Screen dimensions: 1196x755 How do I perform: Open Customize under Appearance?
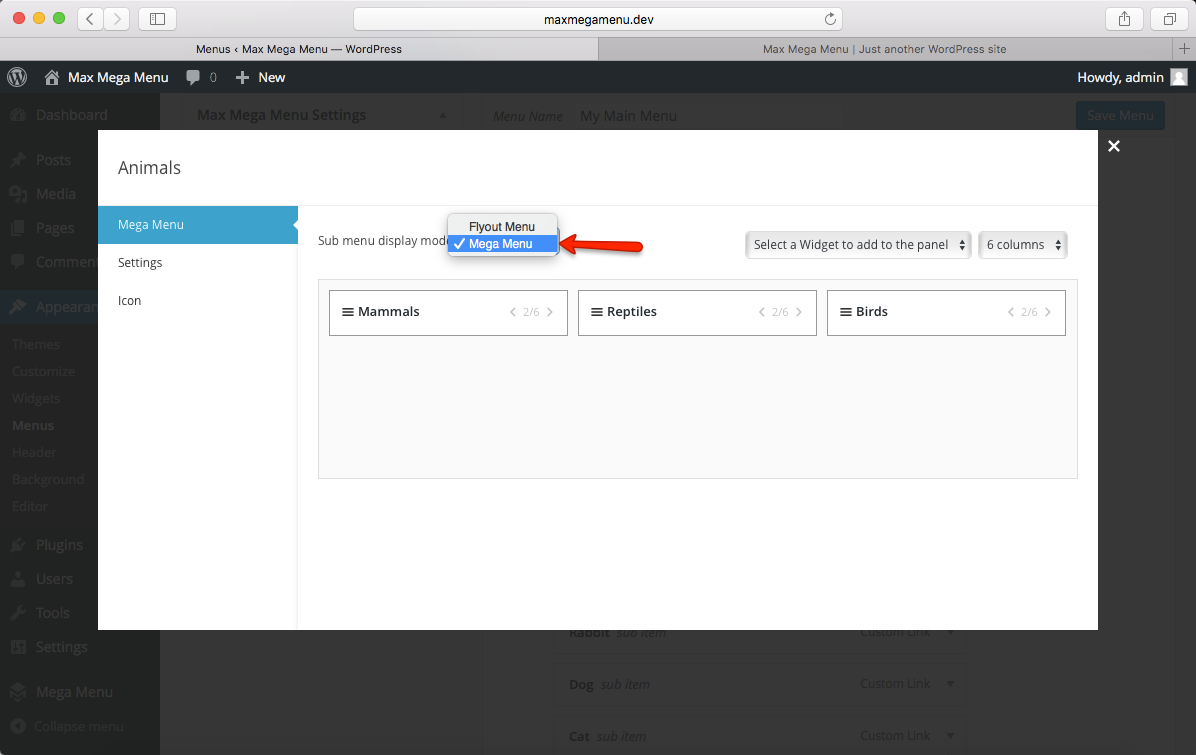(43, 371)
